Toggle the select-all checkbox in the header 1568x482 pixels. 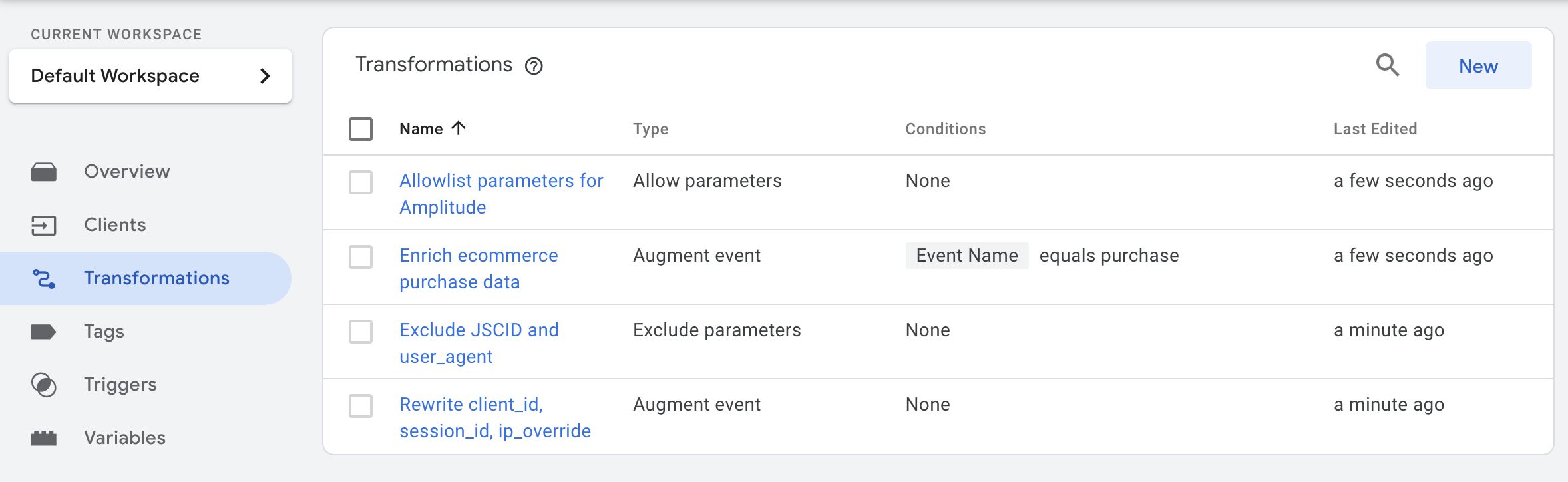pos(361,129)
